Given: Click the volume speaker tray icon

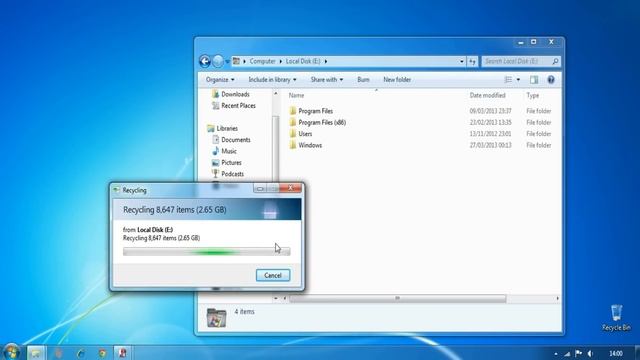Looking at the screenshot, I should pyautogui.click(x=590, y=353).
